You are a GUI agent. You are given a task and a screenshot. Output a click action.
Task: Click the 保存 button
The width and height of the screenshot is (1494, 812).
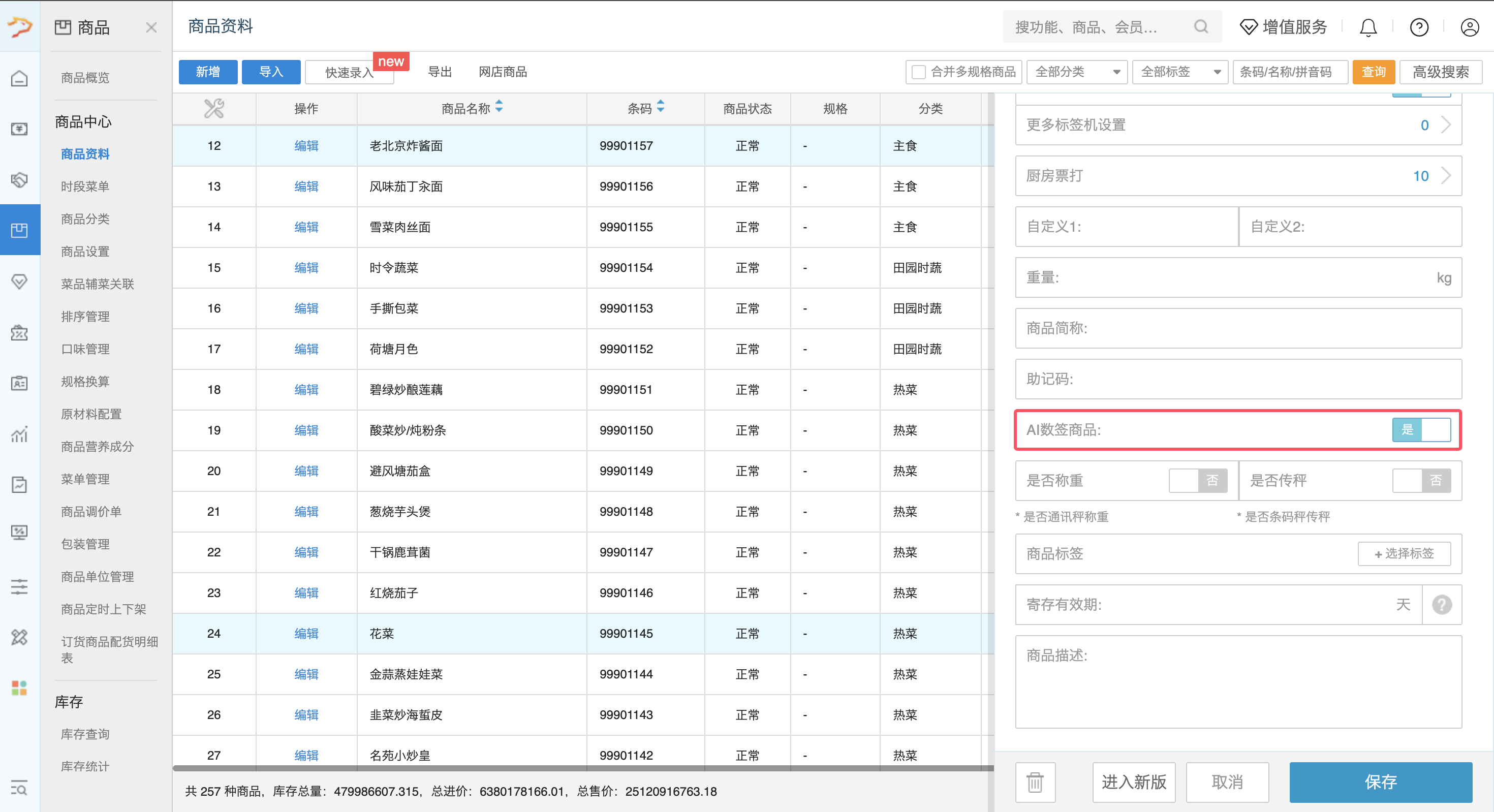tap(1381, 782)
